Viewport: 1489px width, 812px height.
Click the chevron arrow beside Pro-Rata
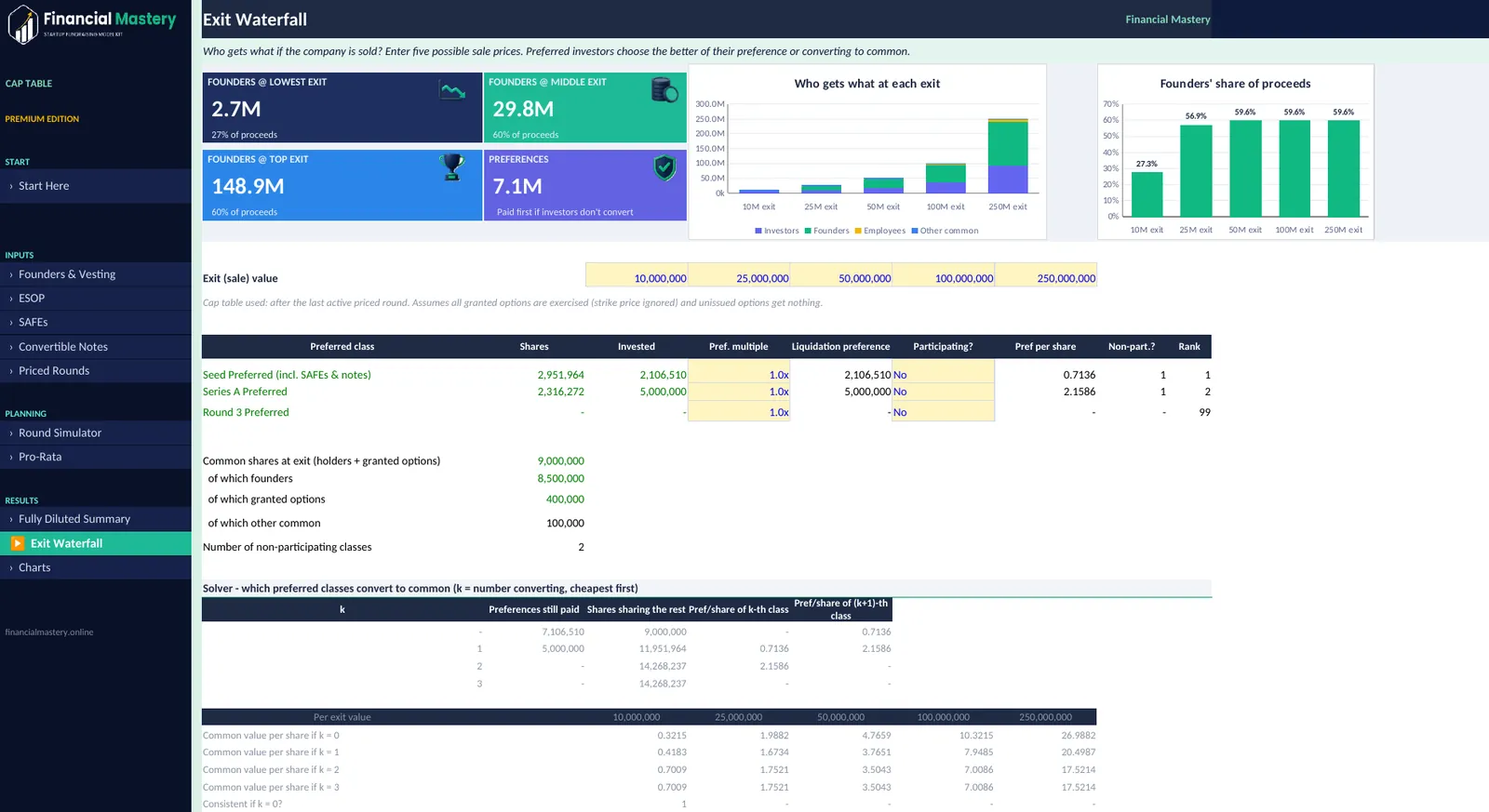click(11, 458)
